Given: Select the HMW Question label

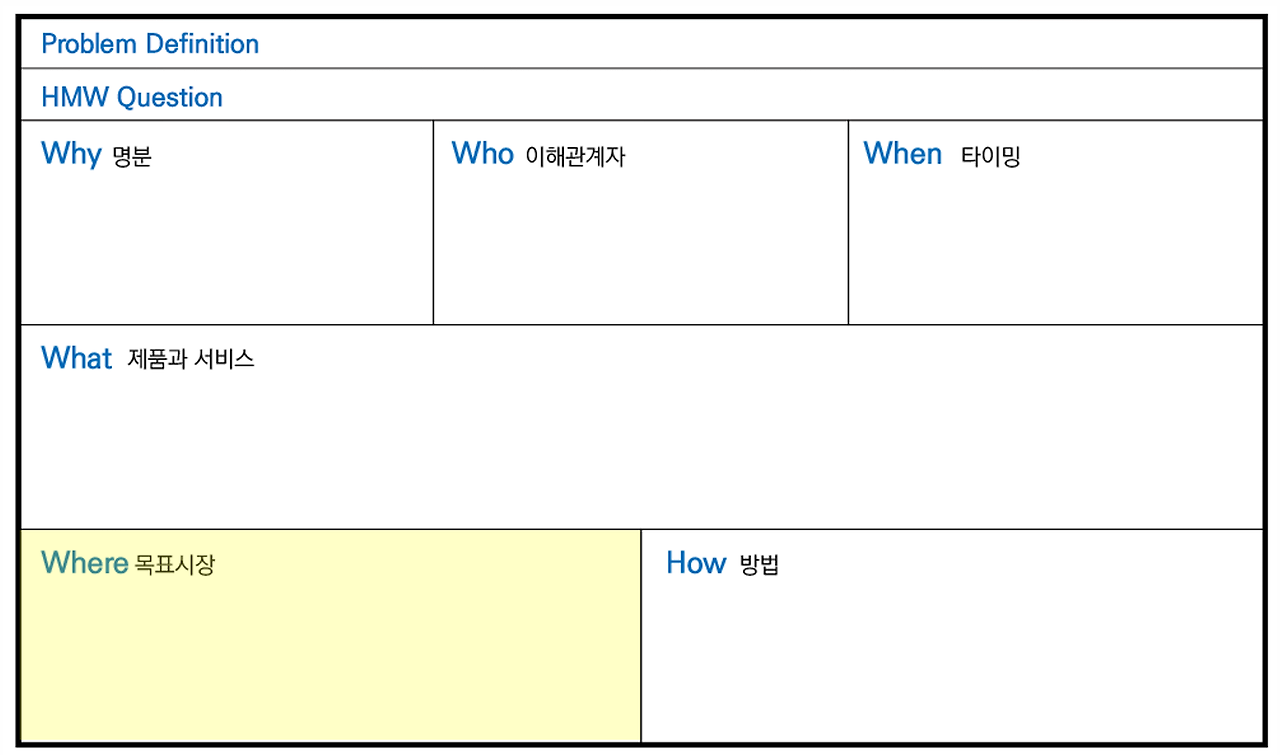Looking at the screenshot, I should (132, 97).
